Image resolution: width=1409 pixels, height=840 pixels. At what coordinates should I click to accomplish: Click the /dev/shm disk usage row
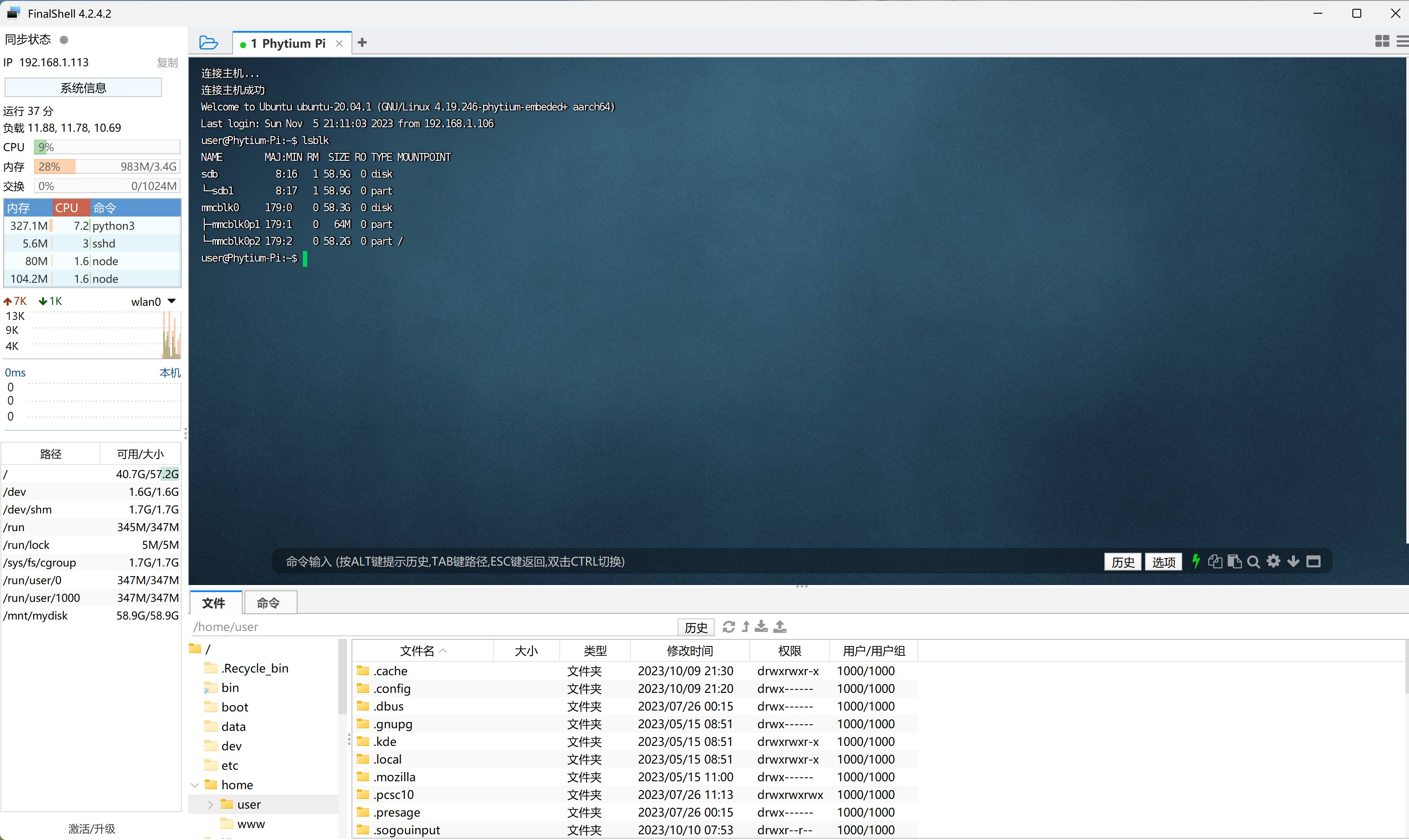91,509
